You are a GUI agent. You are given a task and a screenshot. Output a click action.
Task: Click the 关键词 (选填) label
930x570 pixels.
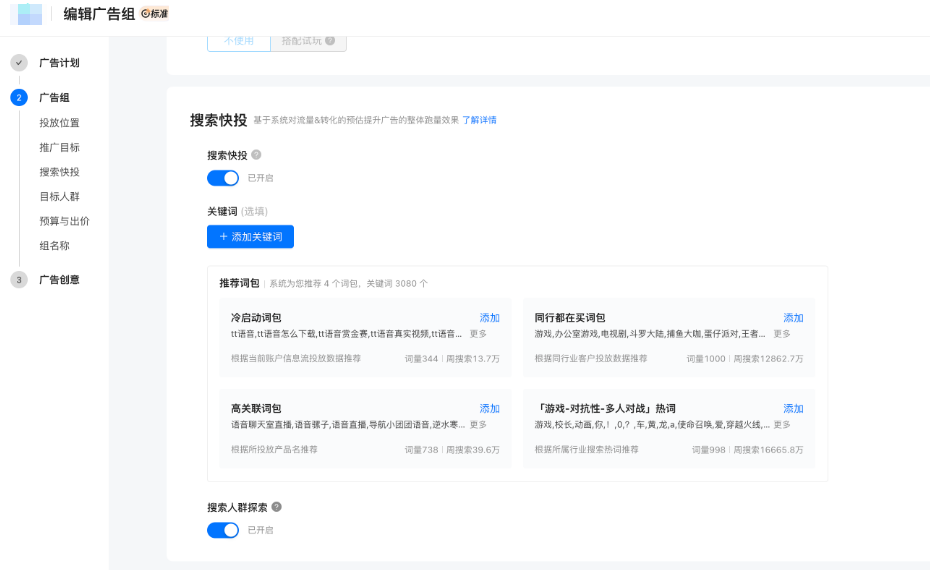237,211
